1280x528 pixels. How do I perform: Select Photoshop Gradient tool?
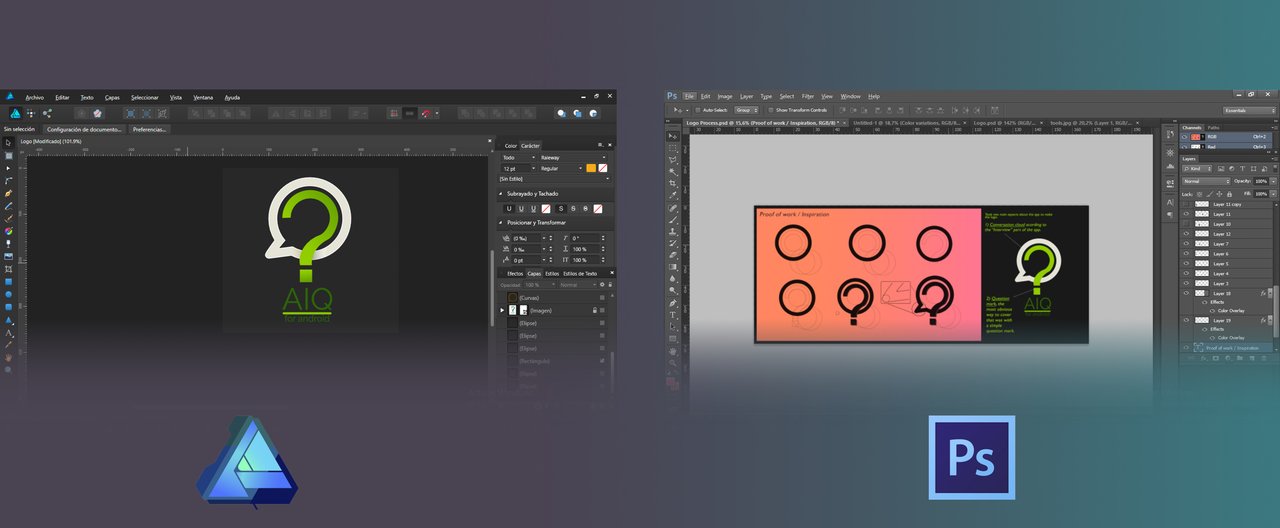click(672, 267)
